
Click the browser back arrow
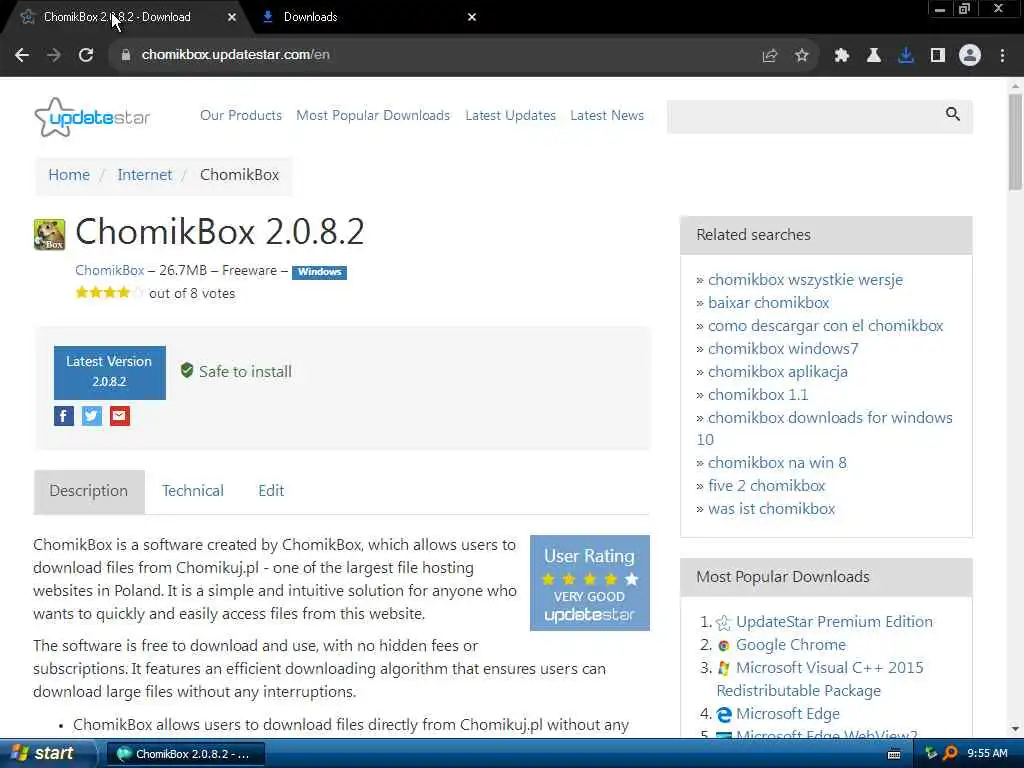tap(22, 55)
